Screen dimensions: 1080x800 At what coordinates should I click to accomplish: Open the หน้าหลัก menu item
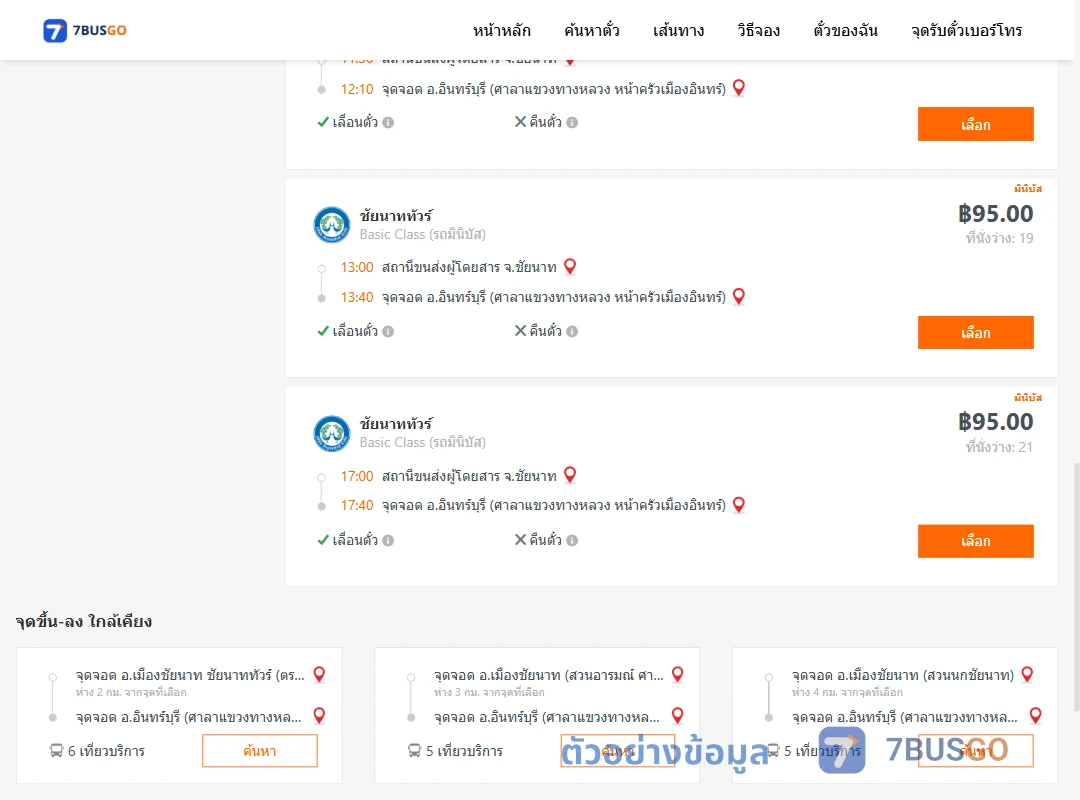click(501, 30)
